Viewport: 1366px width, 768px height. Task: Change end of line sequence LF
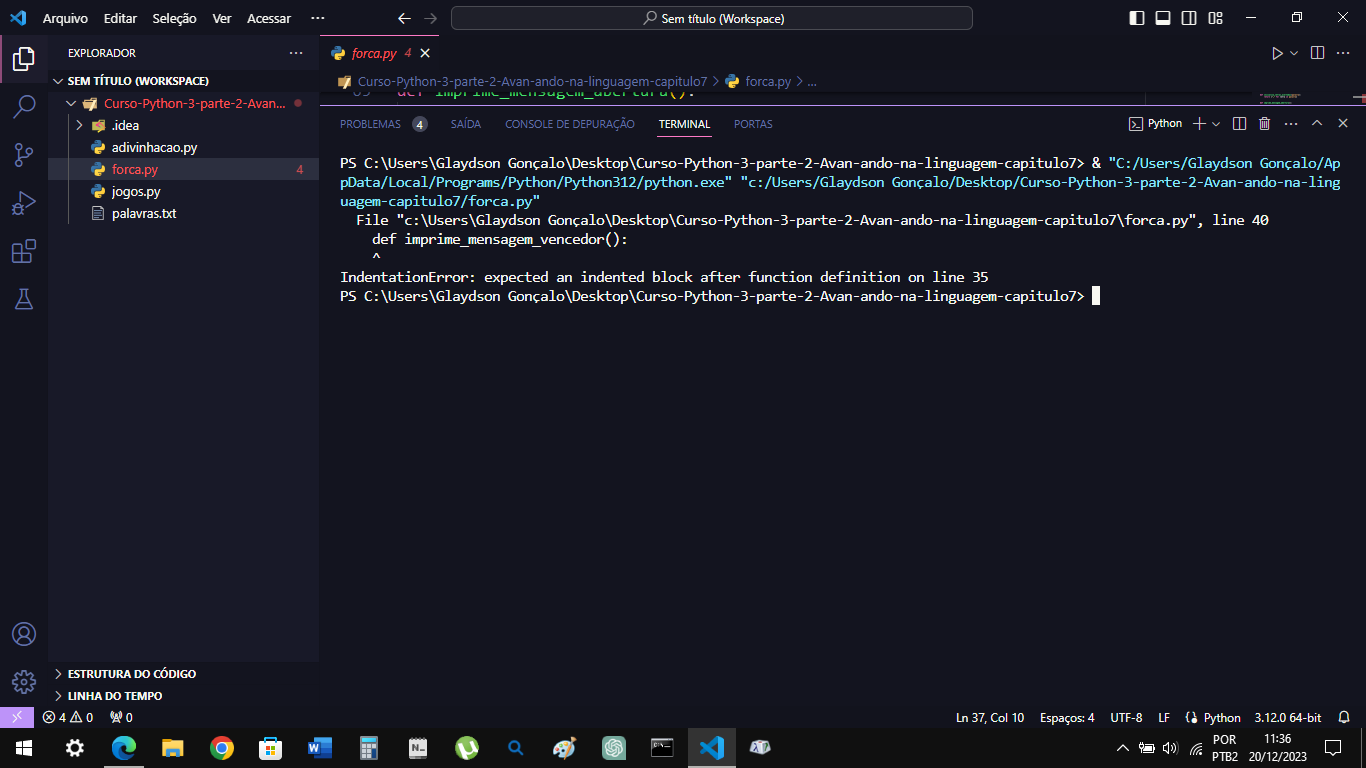1164,717
